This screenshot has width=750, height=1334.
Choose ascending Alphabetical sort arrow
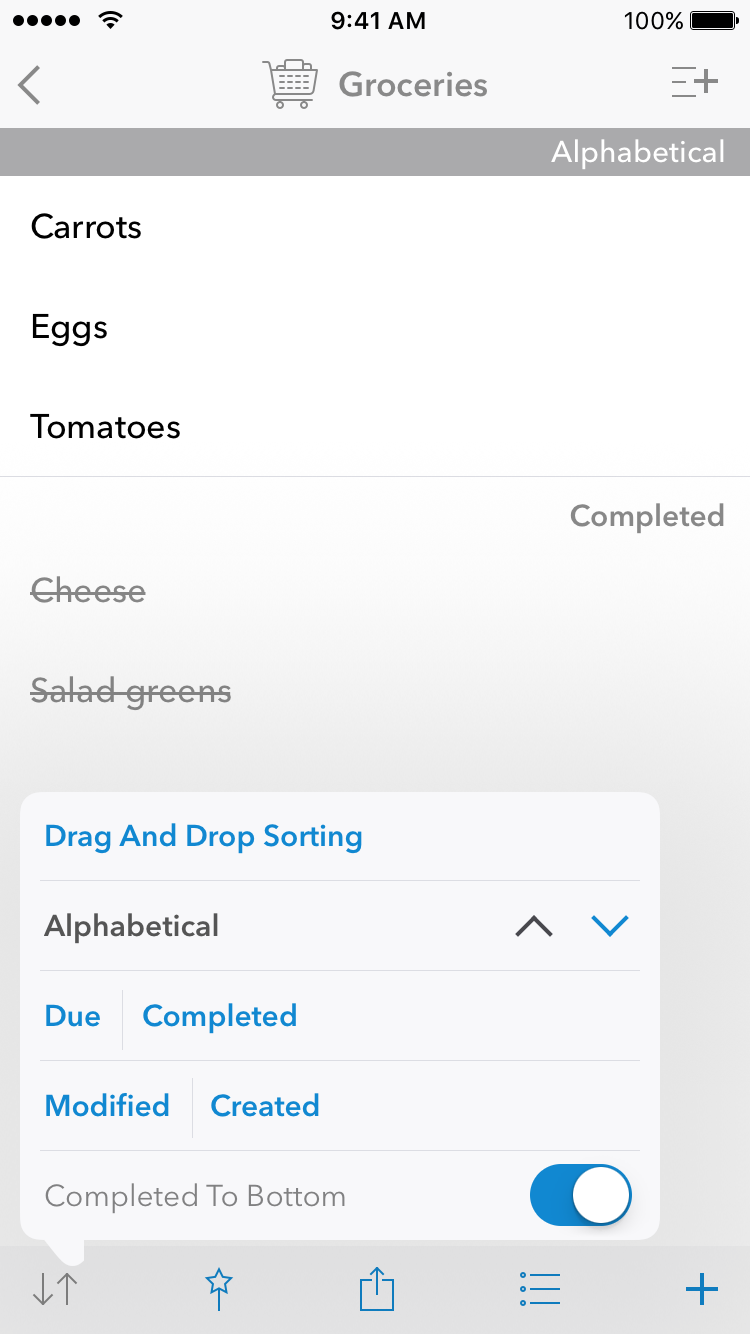point(534,926)
